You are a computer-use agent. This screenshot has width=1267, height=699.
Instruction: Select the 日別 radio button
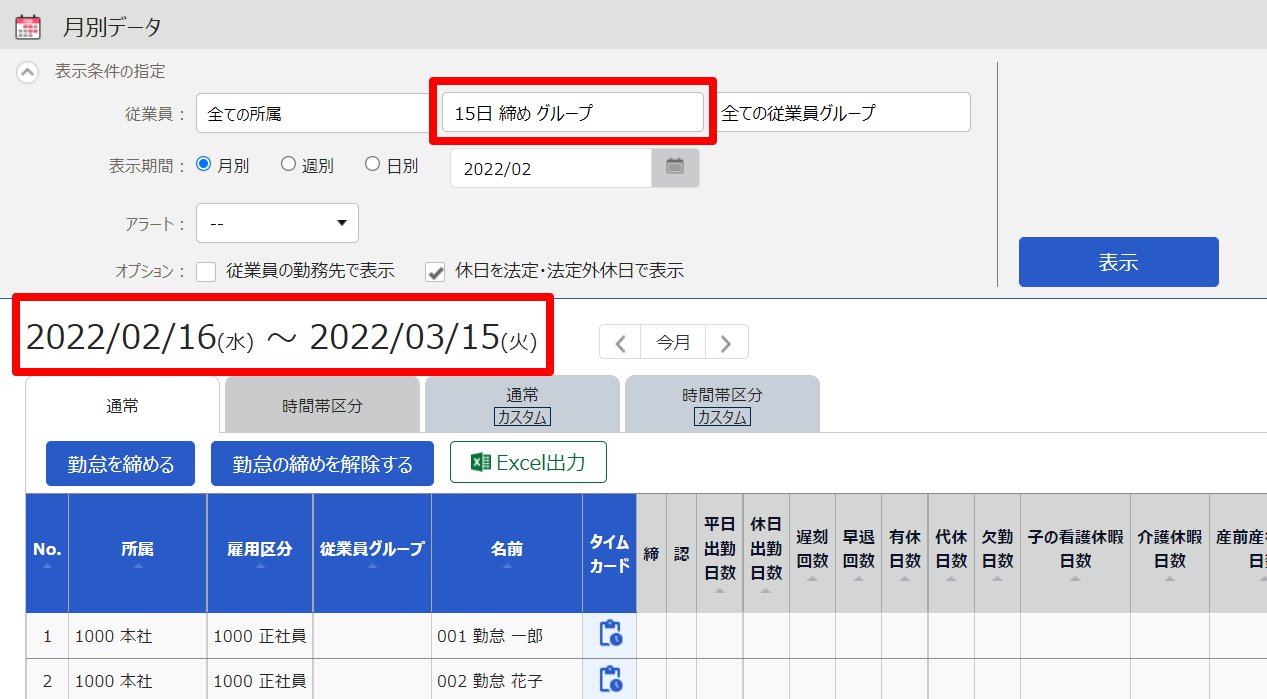tap(372, 164)
